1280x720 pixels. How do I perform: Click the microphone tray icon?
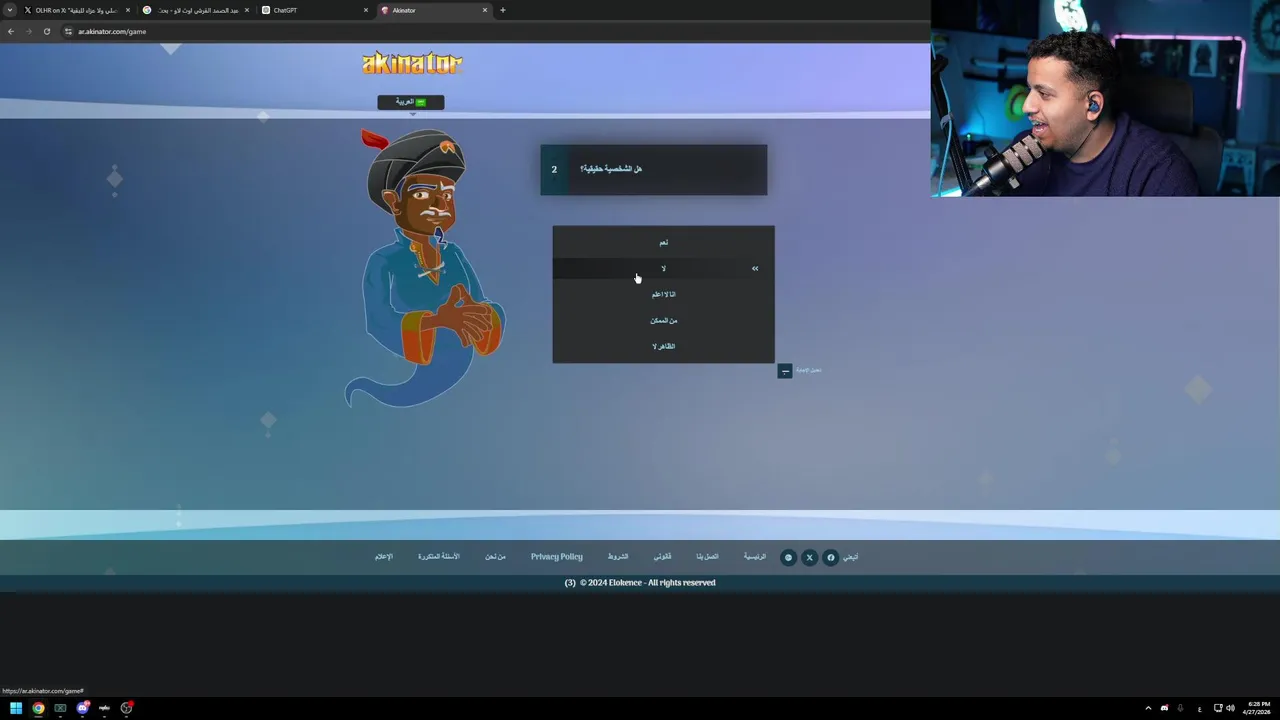pyautogui.click(x=1180, y=708)
